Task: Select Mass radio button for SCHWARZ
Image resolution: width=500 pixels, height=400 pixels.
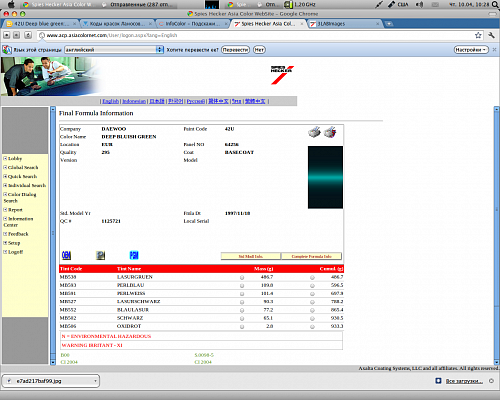Action: point(242,318)
